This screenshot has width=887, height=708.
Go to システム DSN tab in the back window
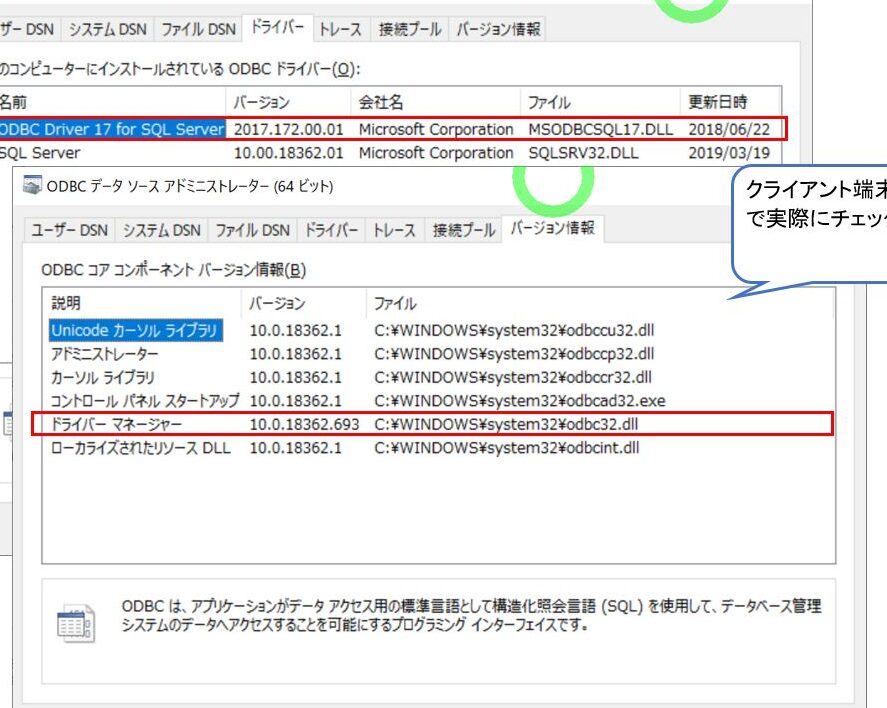pos(107,30)
